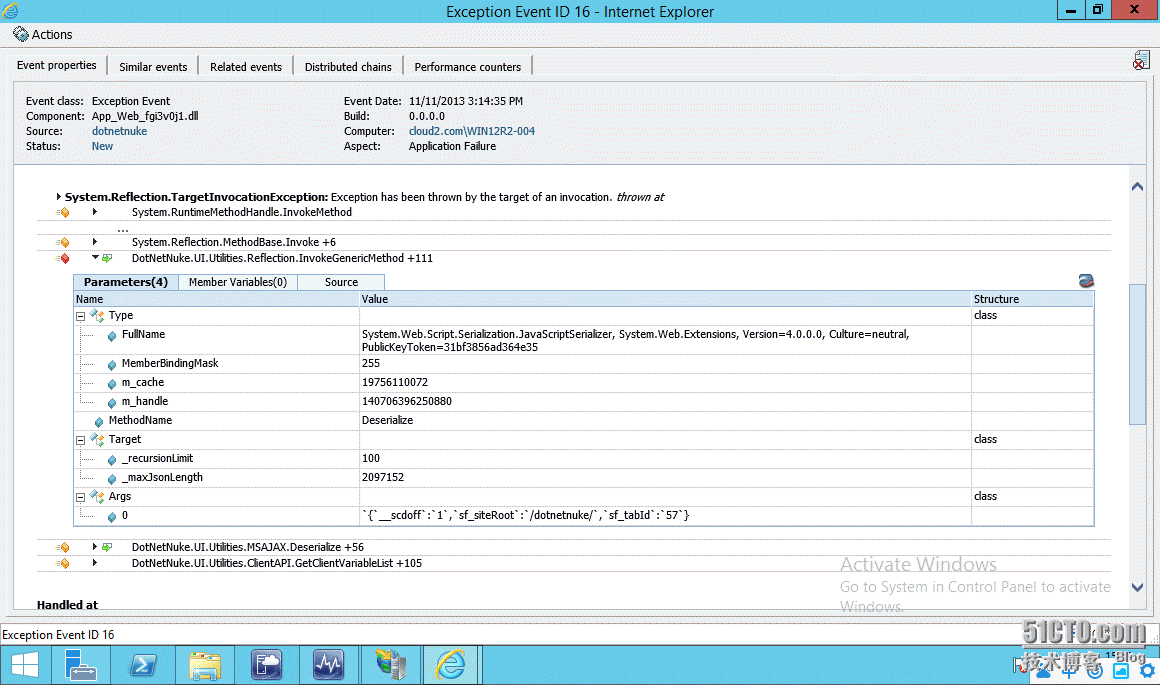1160x685 pixels.
Task: Click the Structure column header
Action: (1032, 299)
